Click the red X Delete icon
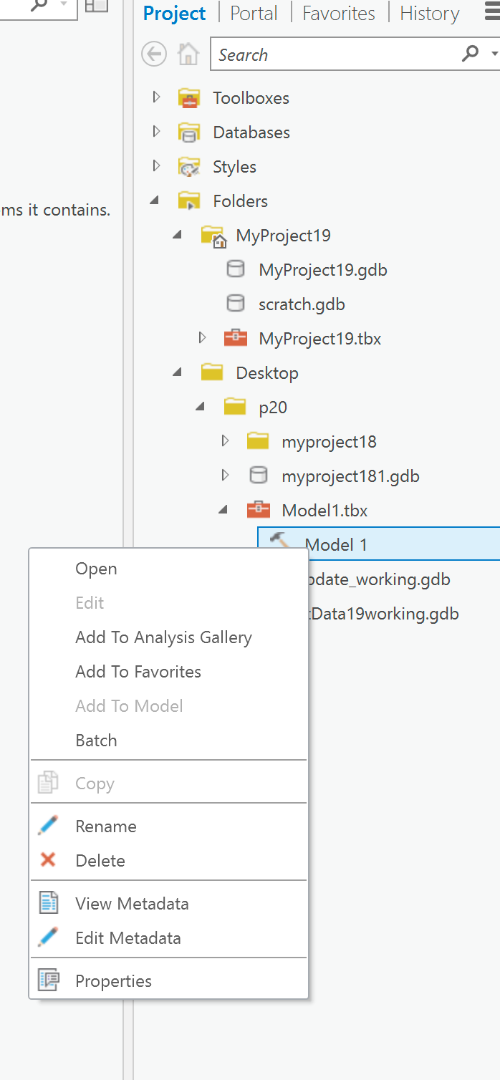The height and width of the screenshot is (1080, 500). click(x=48, y=860)
